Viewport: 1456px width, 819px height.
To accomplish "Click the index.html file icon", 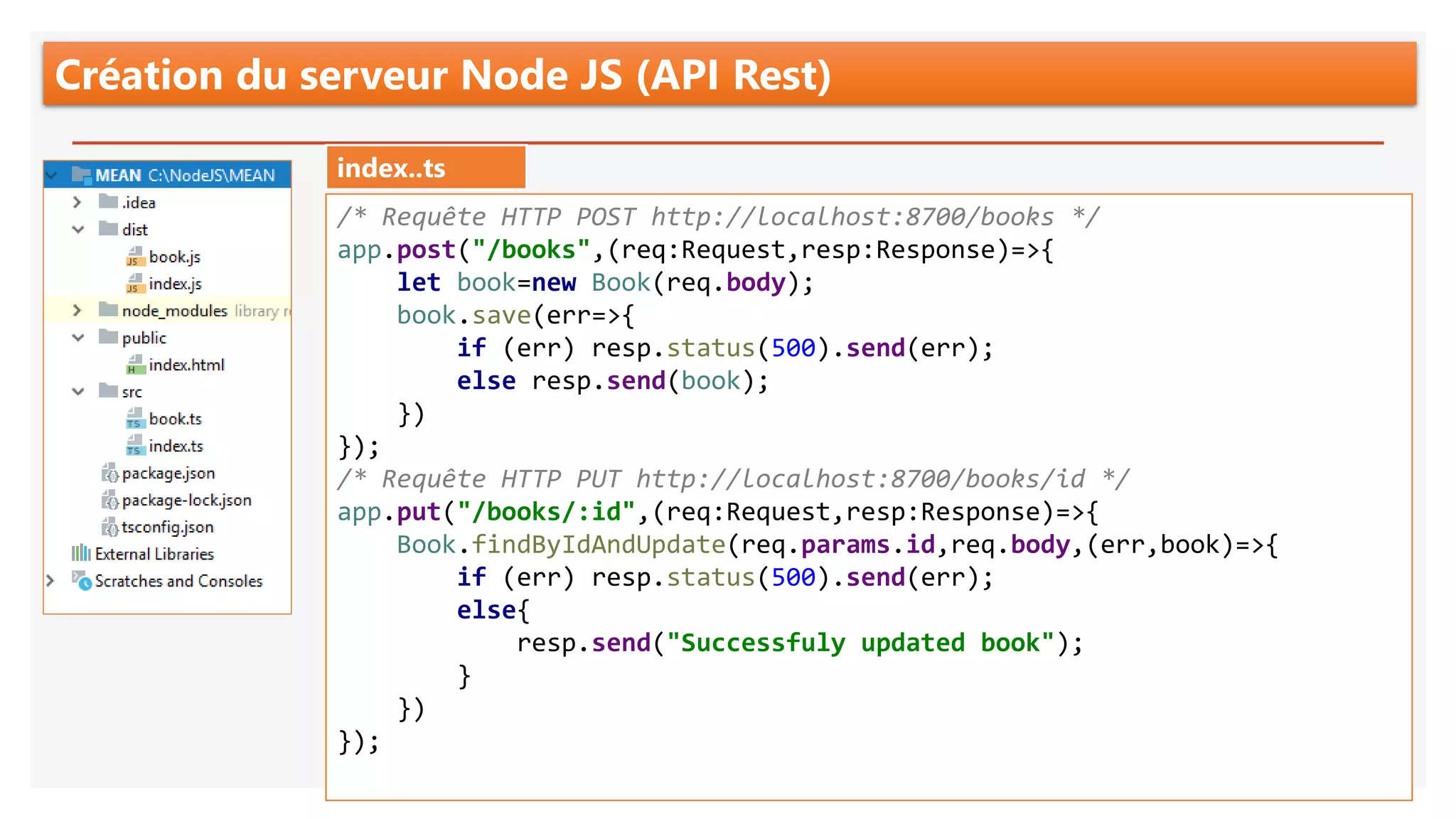I will coord(135,364).
